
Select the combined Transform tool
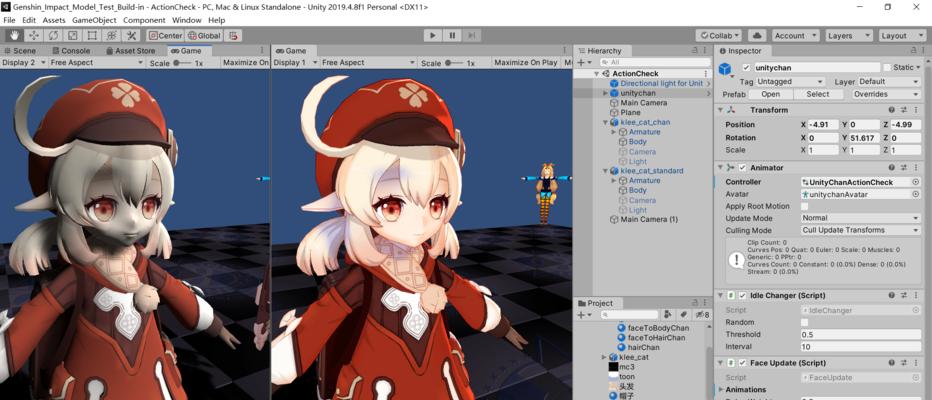click(111, 36)
